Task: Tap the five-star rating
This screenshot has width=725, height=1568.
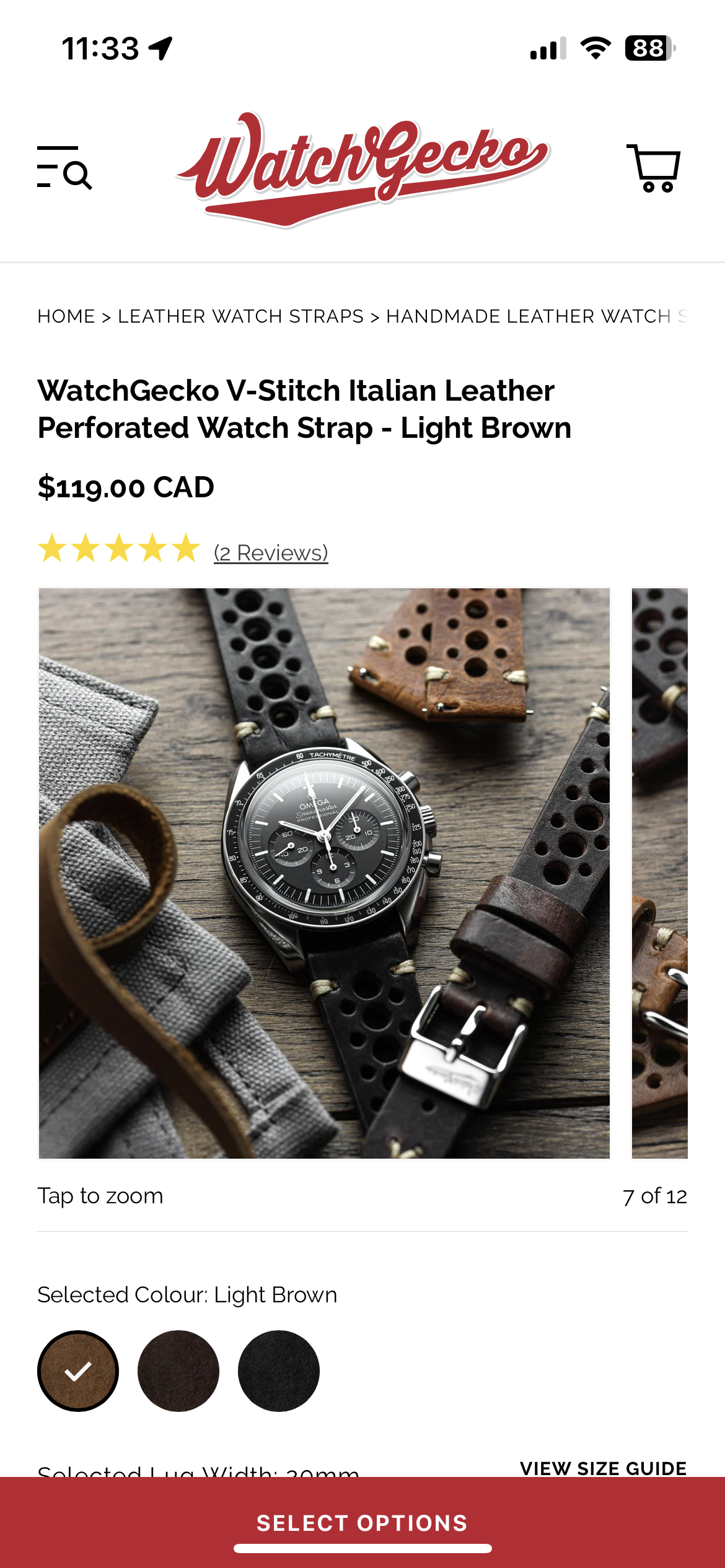Action: 119,549
